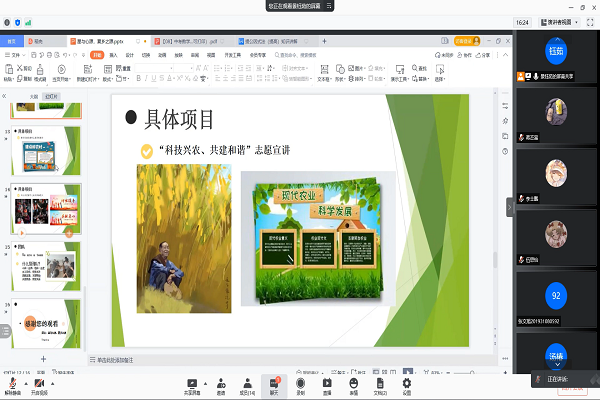Screen dimensions: 600x400
Task: Switch to Slides (幻灯片) pane view
Action: pos(51,96)
